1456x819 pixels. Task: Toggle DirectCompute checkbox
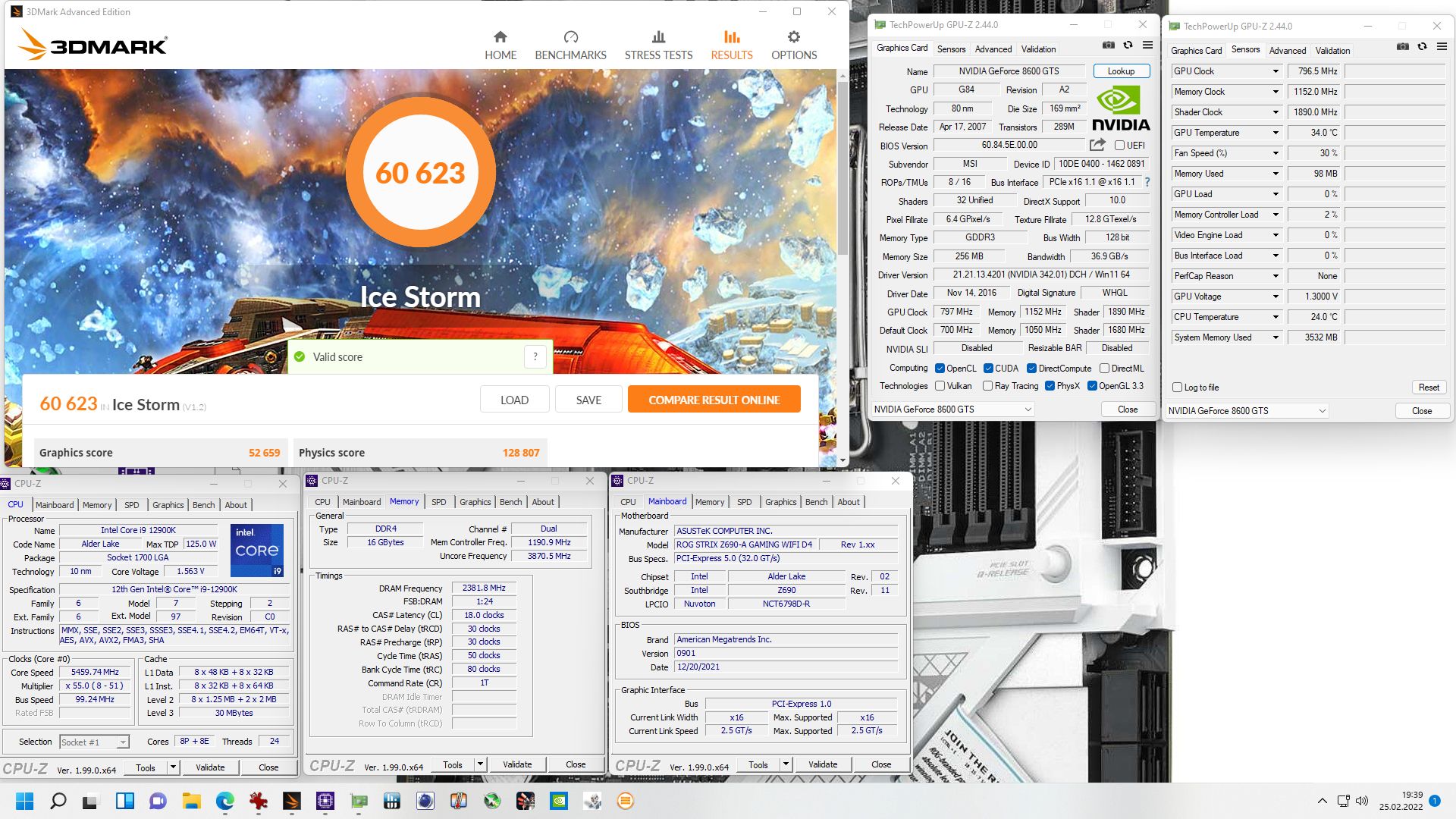(1031, 369)
